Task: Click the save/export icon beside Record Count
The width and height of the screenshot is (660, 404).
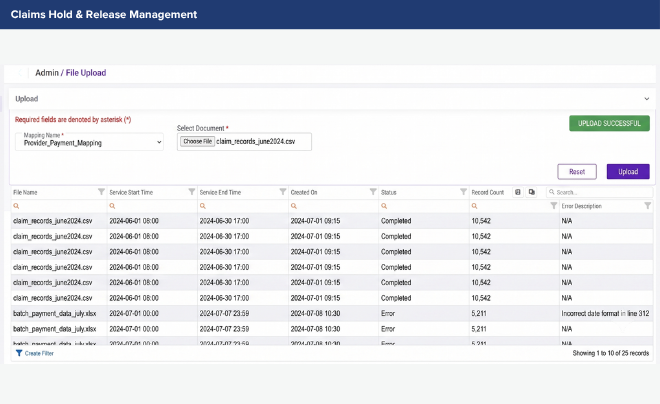Action: 518,192
